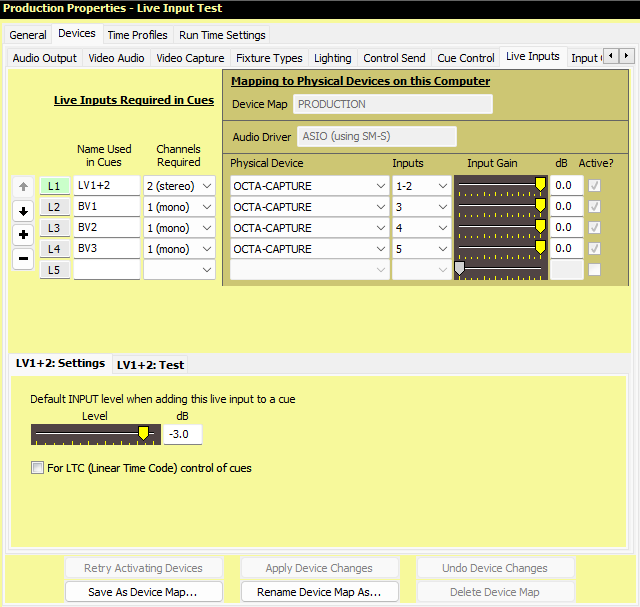The image size is (640, 607).
Task: Toggle Active checkbox for BV2 row
Action: (x=594, y=227)
